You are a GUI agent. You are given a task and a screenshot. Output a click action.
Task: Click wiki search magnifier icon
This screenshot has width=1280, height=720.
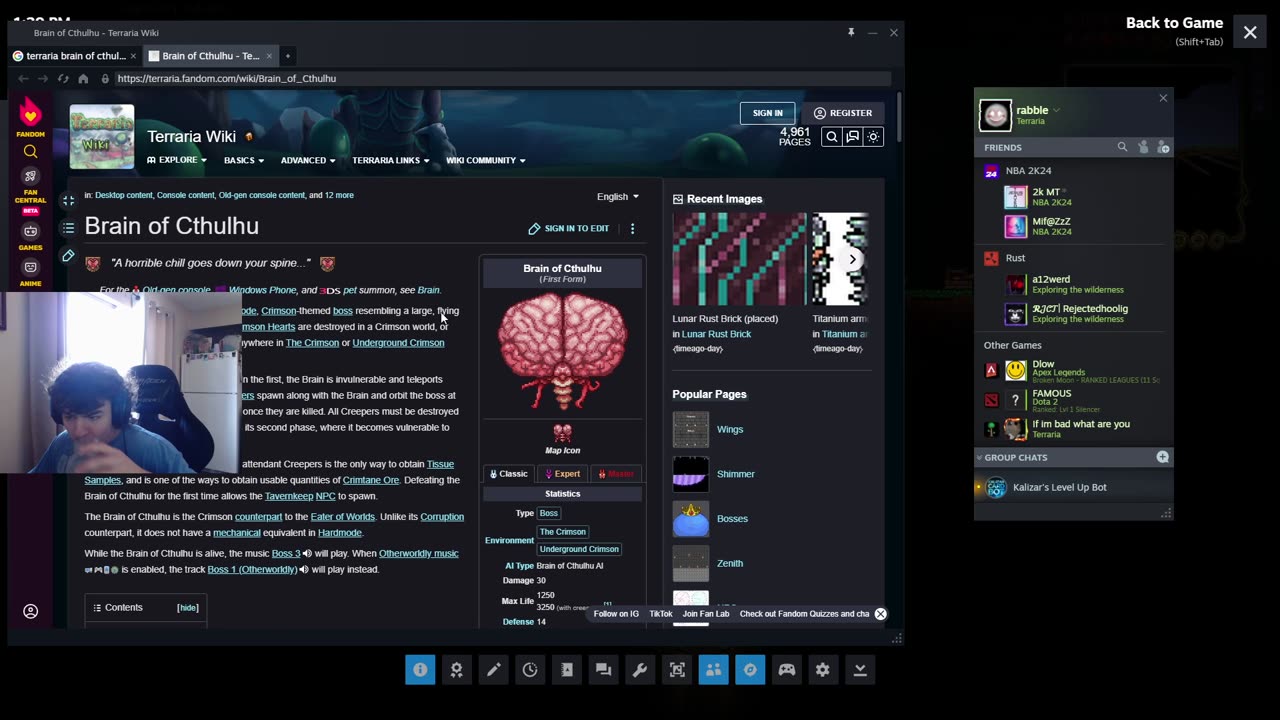pyautogui.click(x=831, y=137)
